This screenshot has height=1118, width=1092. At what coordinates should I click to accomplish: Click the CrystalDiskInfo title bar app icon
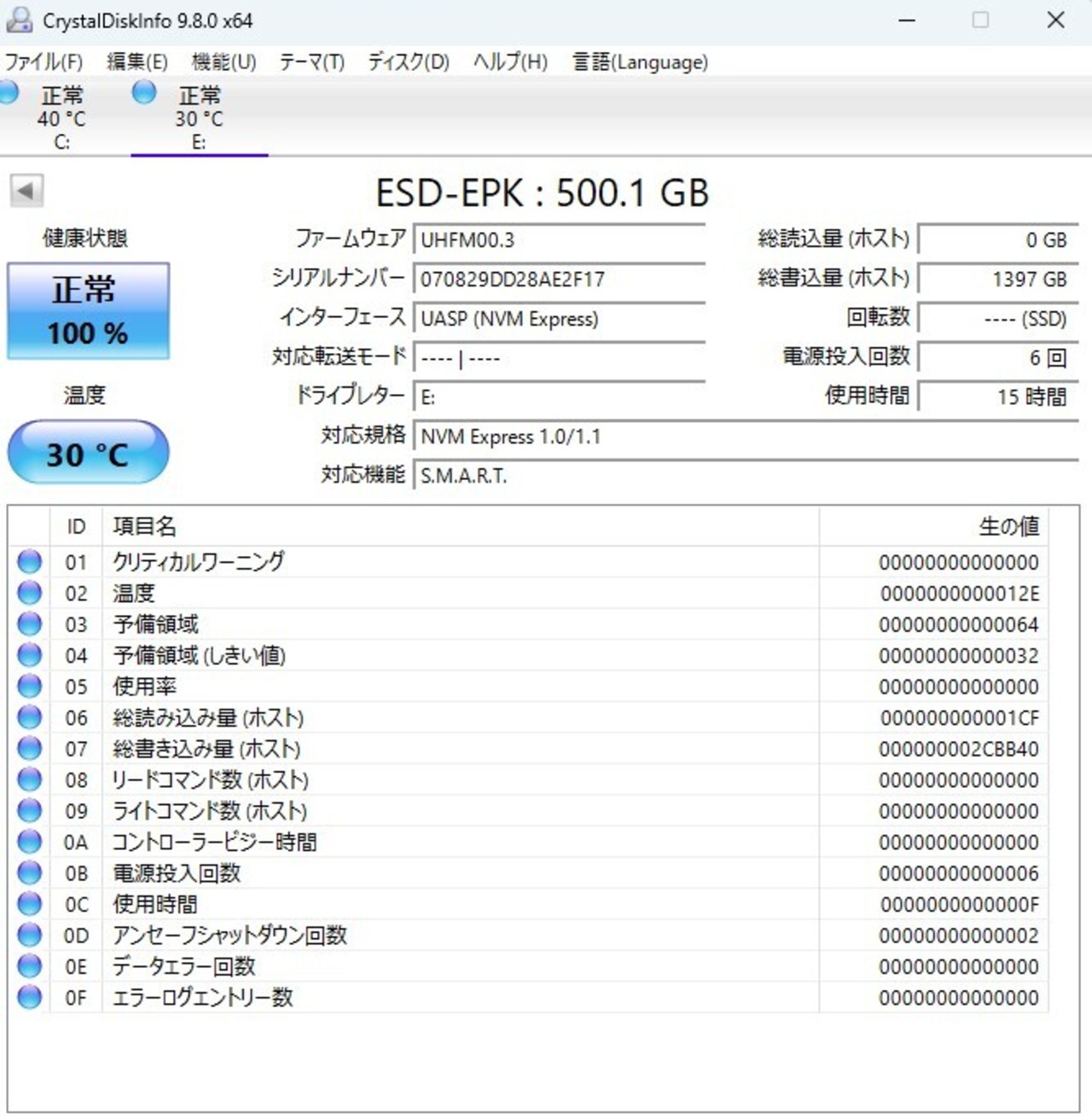[x=19, y=20]
